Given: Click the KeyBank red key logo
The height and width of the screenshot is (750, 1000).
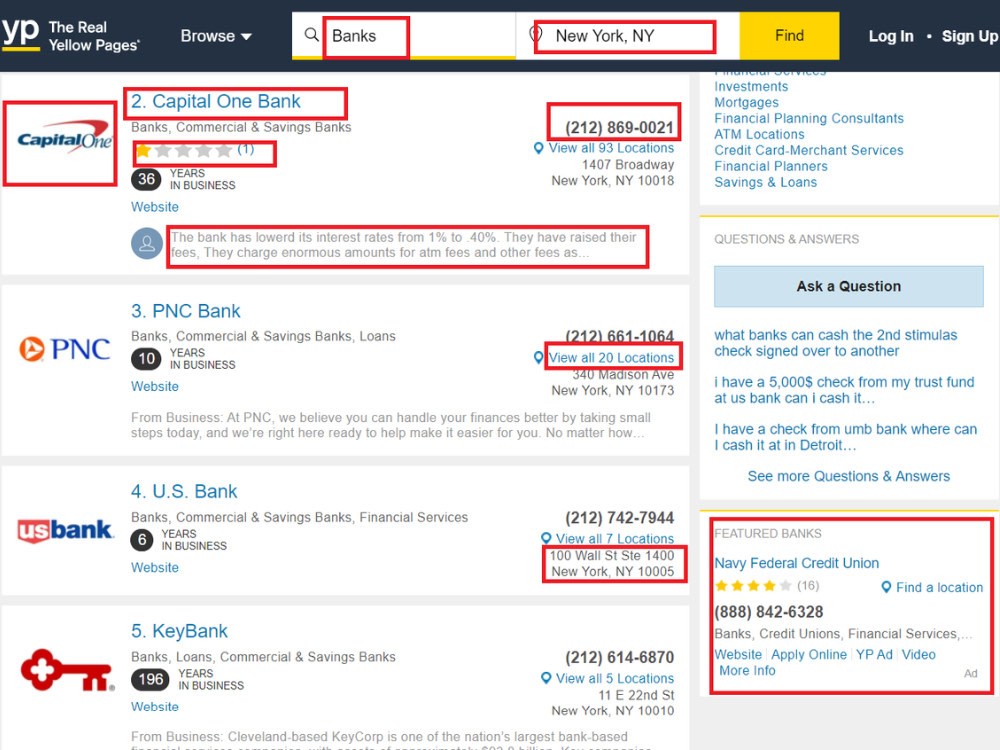Looking at the screenshot, I should coord(68,670).
